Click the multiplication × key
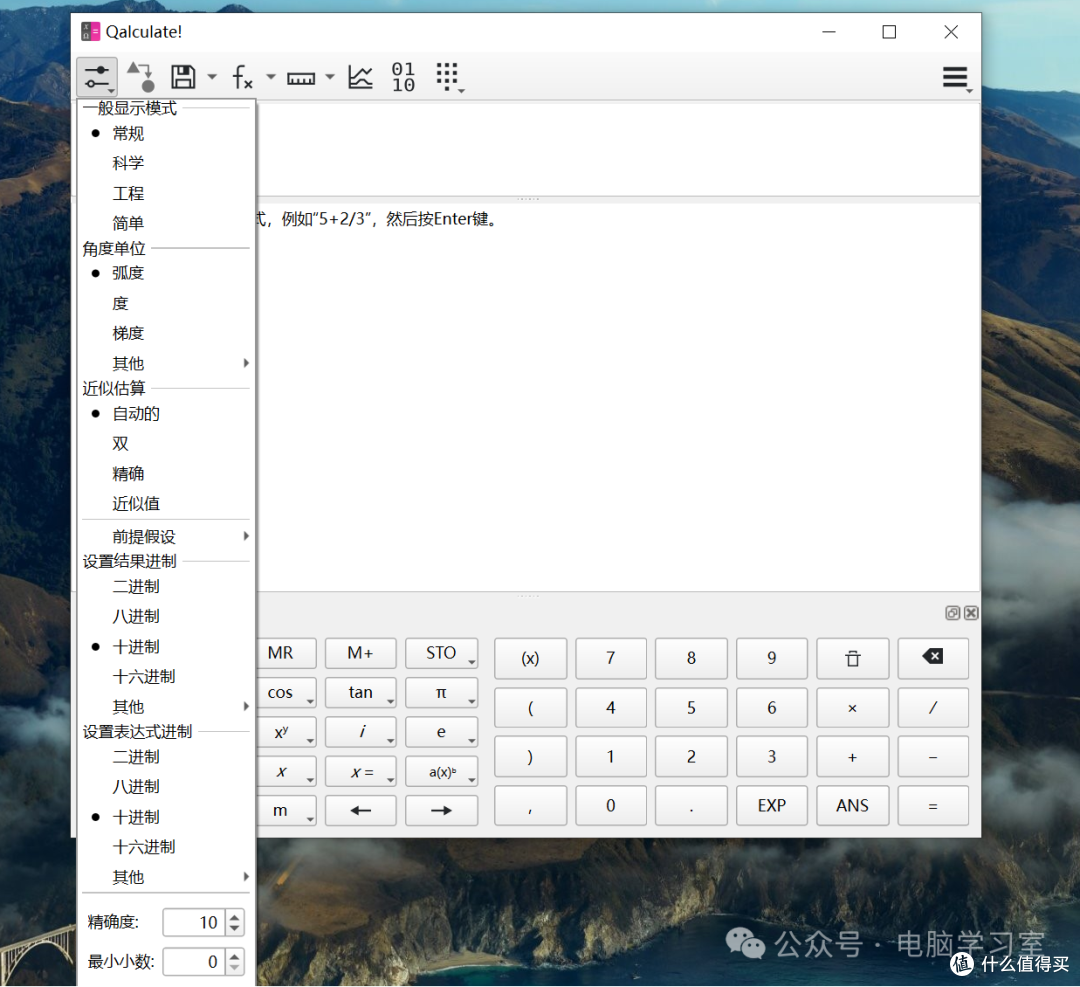1080x987 pixels. click(853, 708)
